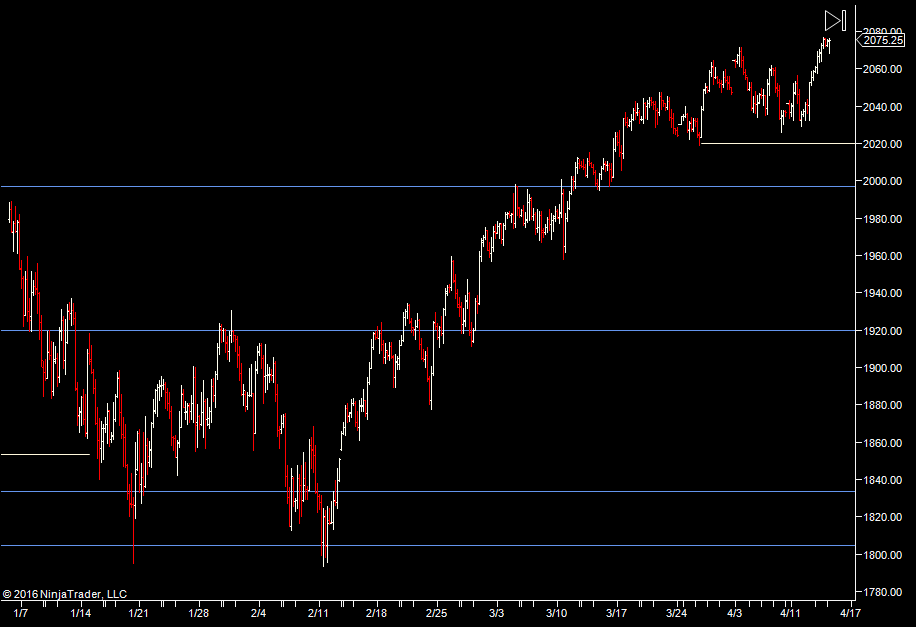This screenshot has height=627, width=916.
Task: Click the short white line near 1855
Action: (x=45, y=454)
